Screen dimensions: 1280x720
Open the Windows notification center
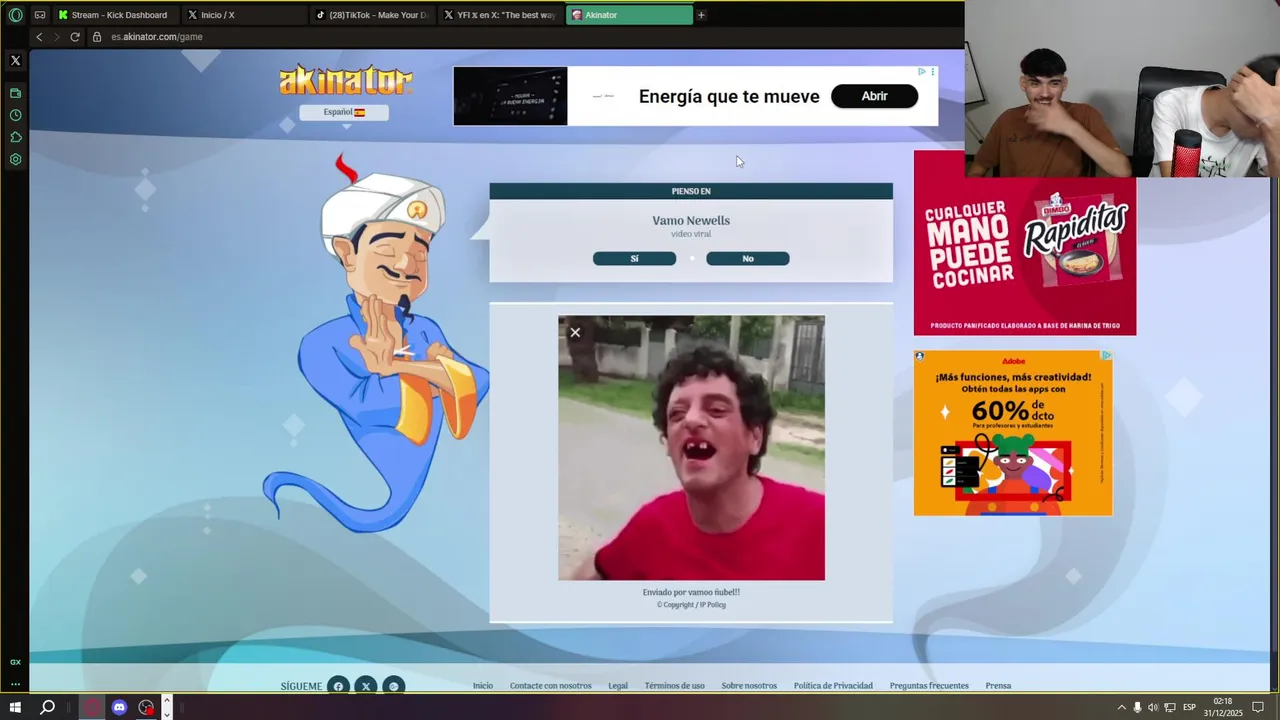[x=1258, y=707]
